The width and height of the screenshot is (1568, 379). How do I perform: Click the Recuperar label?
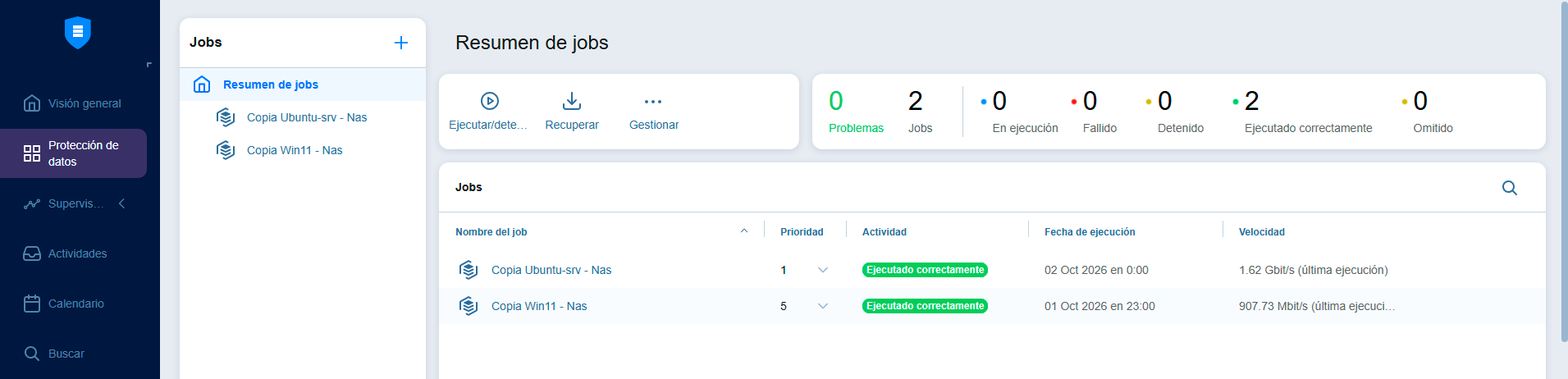(572, 125)
